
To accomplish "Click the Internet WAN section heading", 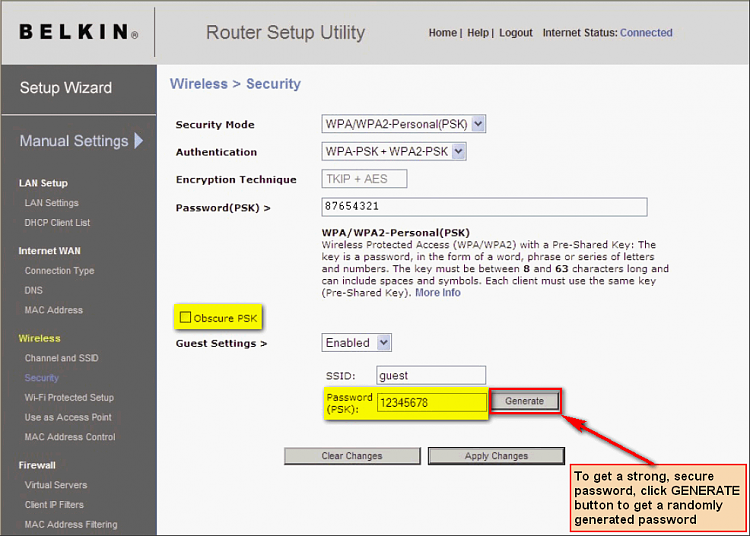I will coord(49,251).
